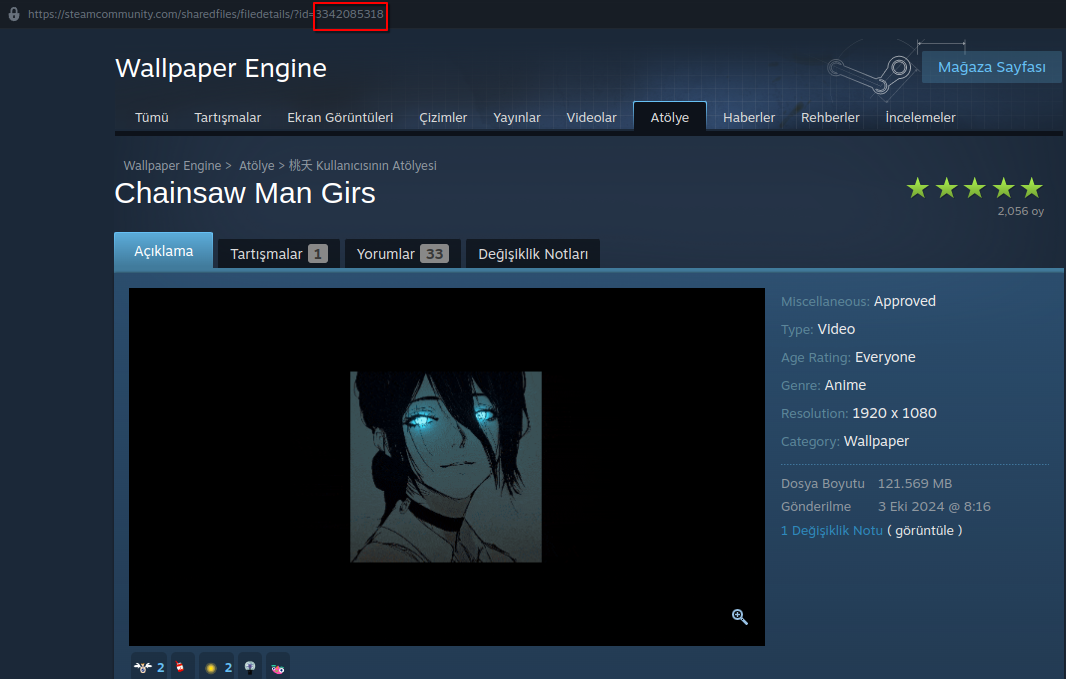Click the 2,056 oy vote count

[1020, 211]
